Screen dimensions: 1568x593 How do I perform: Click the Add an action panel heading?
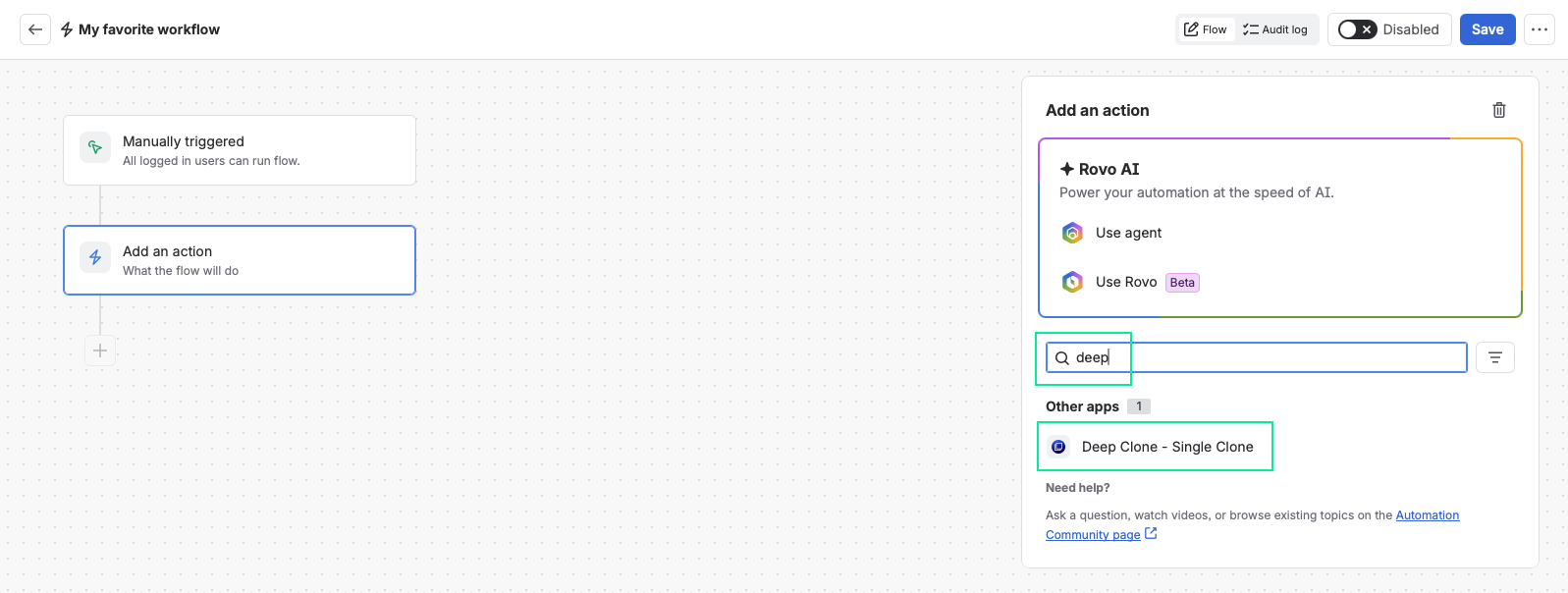(x=1098, y=110)
